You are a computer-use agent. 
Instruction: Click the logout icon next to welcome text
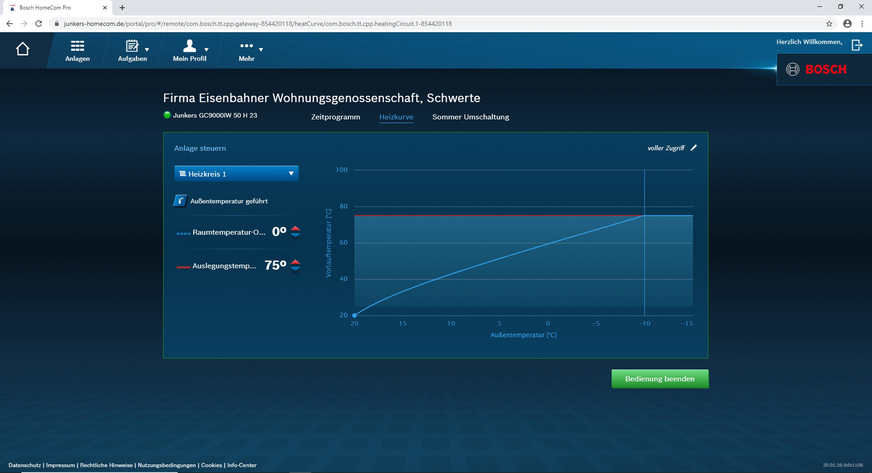coord(857,44)
